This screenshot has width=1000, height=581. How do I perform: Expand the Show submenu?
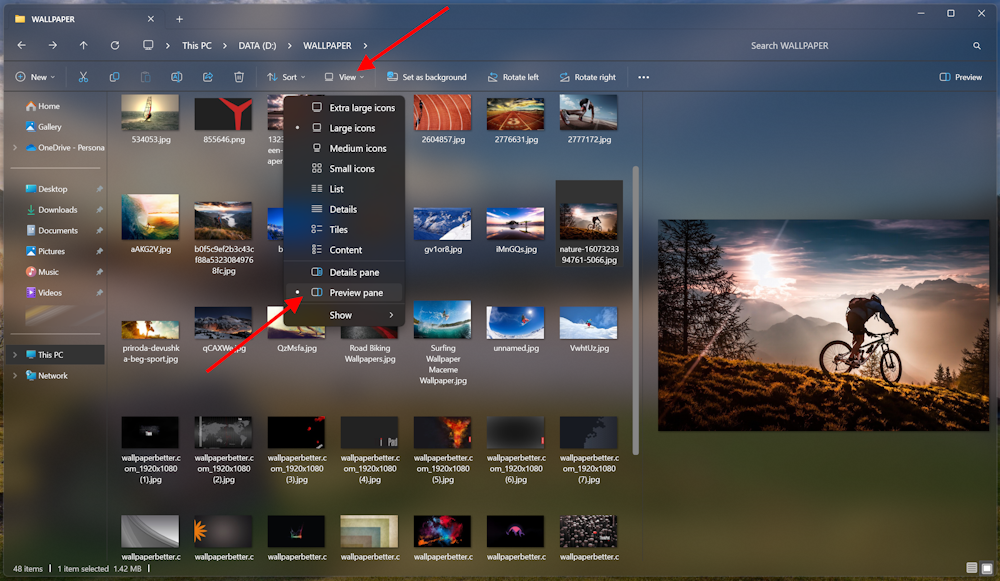pyautogui.click(x=345, y=315)
